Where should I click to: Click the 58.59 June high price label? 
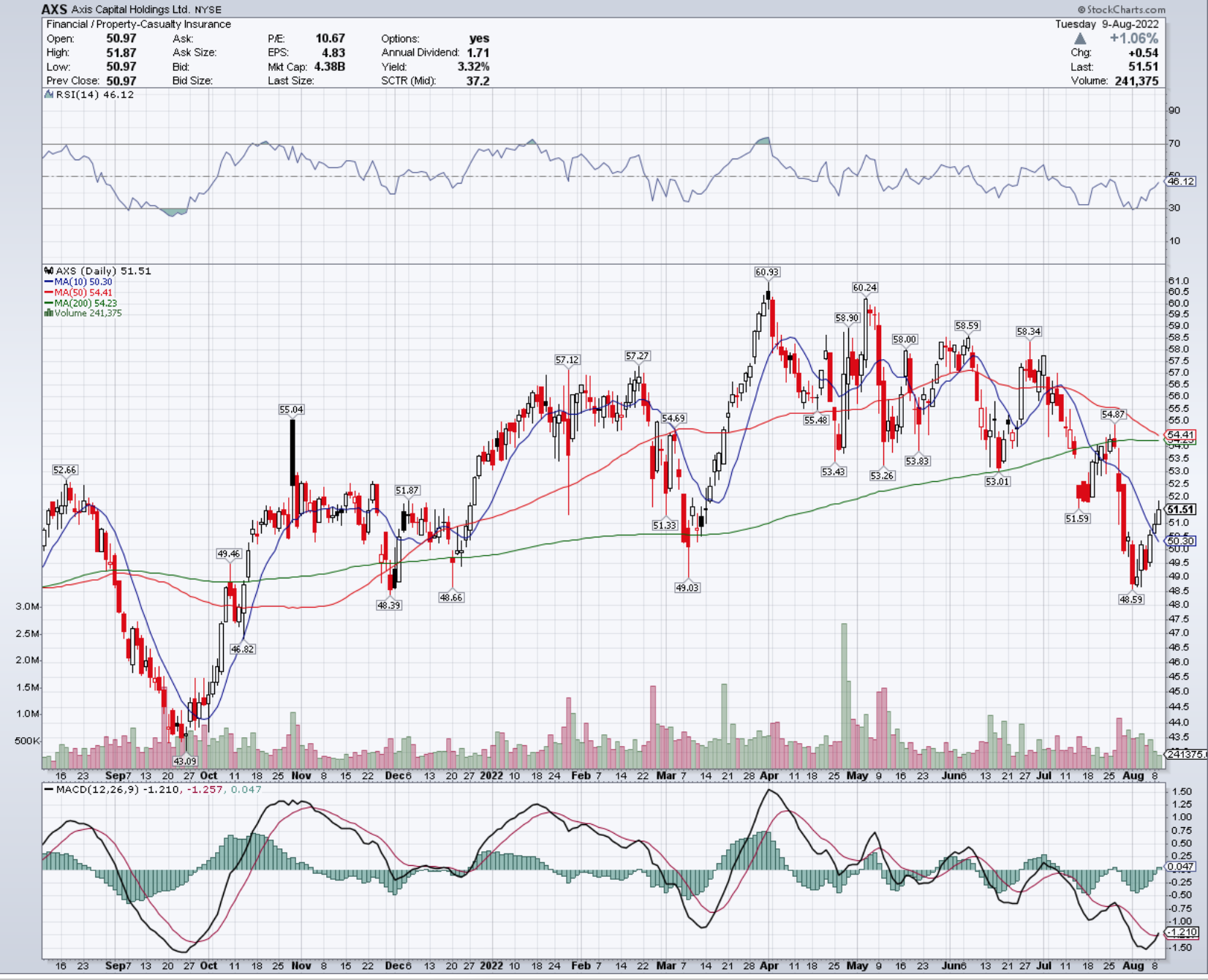[x=967, y=325]
